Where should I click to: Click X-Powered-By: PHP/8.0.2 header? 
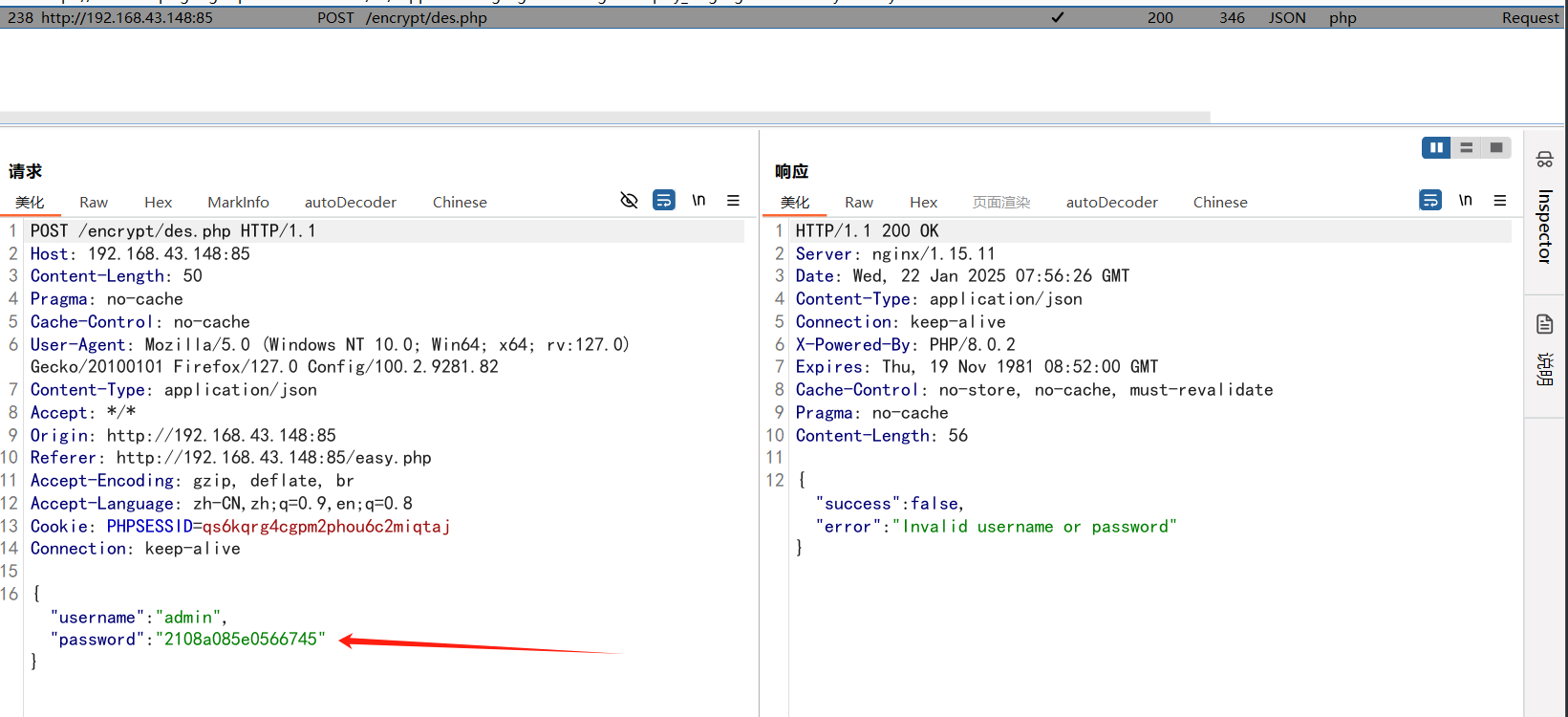(906, 345)
